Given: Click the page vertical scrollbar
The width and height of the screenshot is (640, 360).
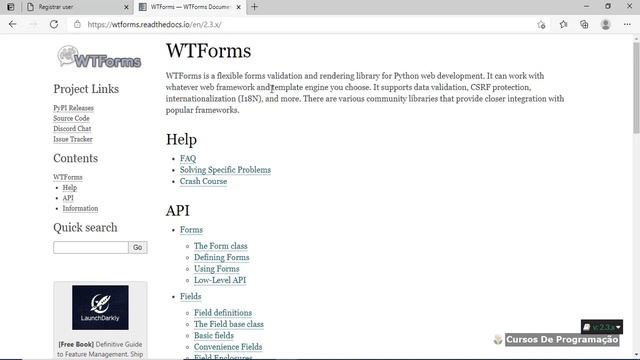Looking at the screenshot, I should click(x=636, y=88).
